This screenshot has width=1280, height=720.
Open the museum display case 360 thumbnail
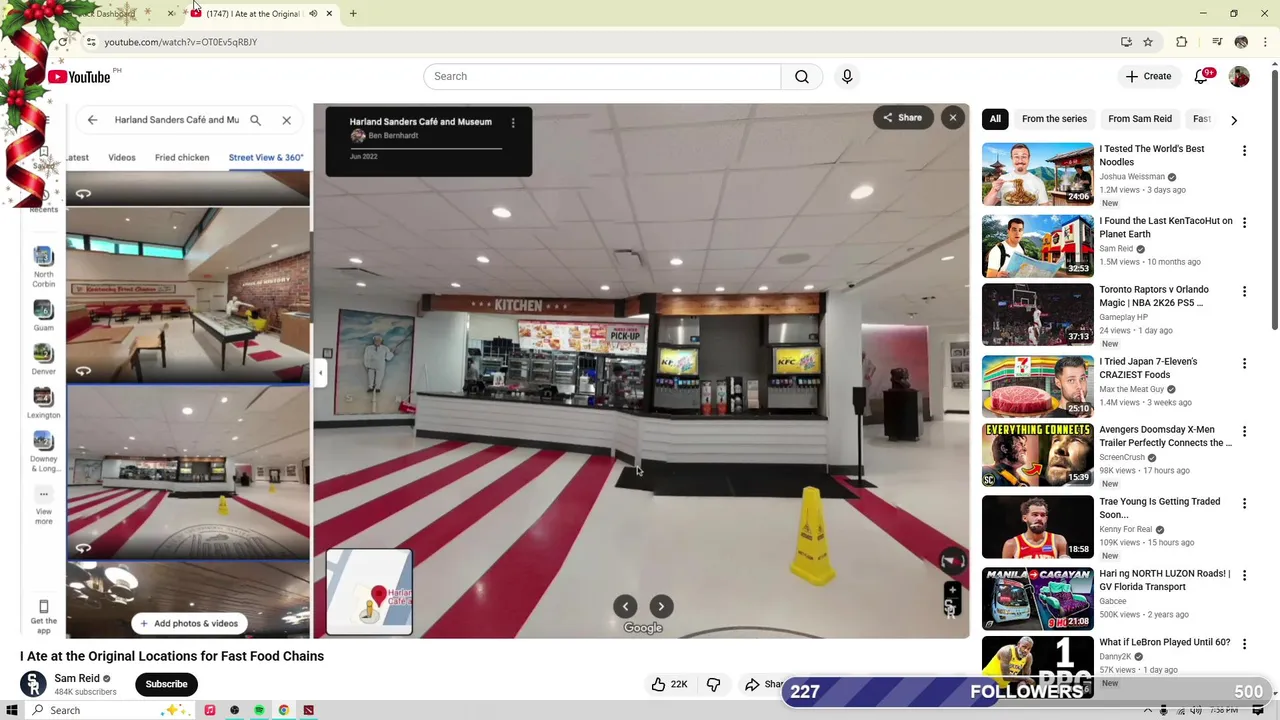click(188, 295)
